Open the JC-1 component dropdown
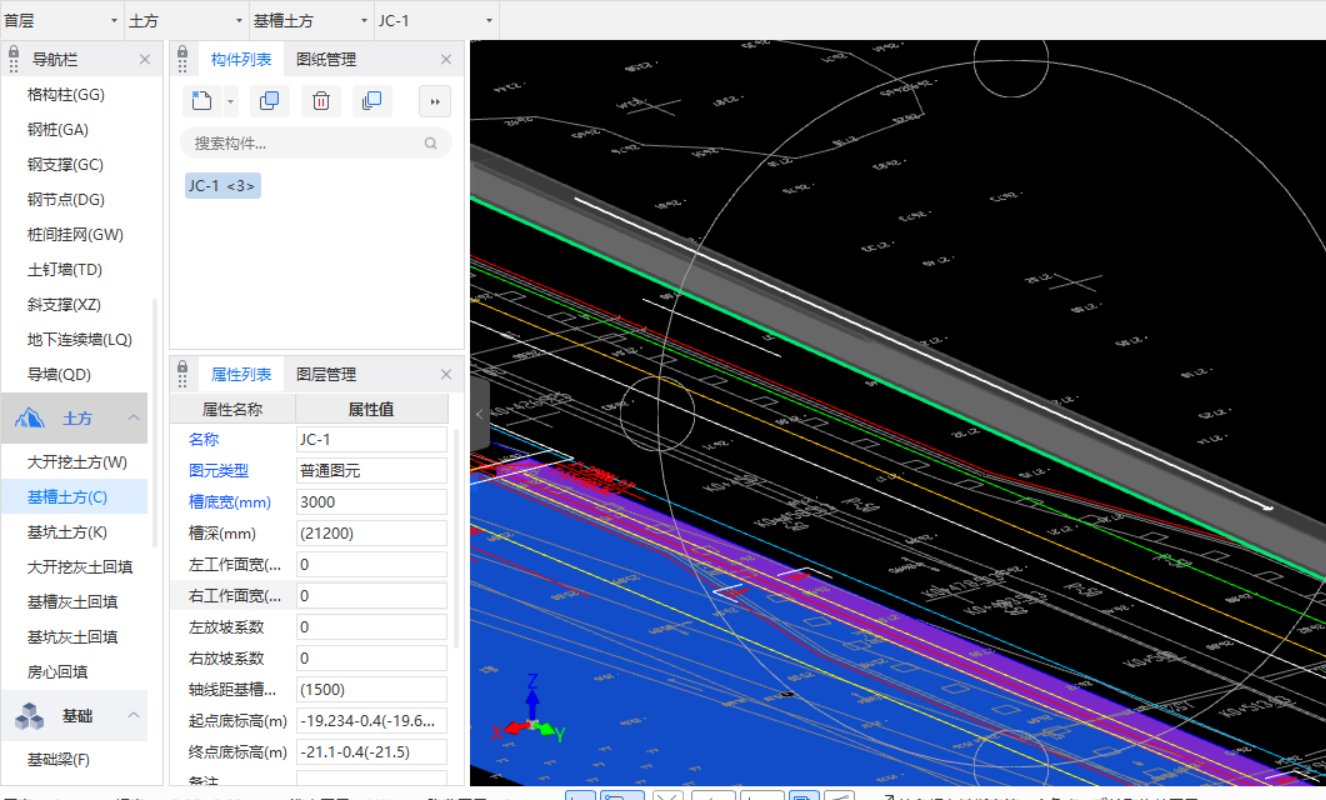Screen dimensions: 1326x800 (x=436, y=20)
